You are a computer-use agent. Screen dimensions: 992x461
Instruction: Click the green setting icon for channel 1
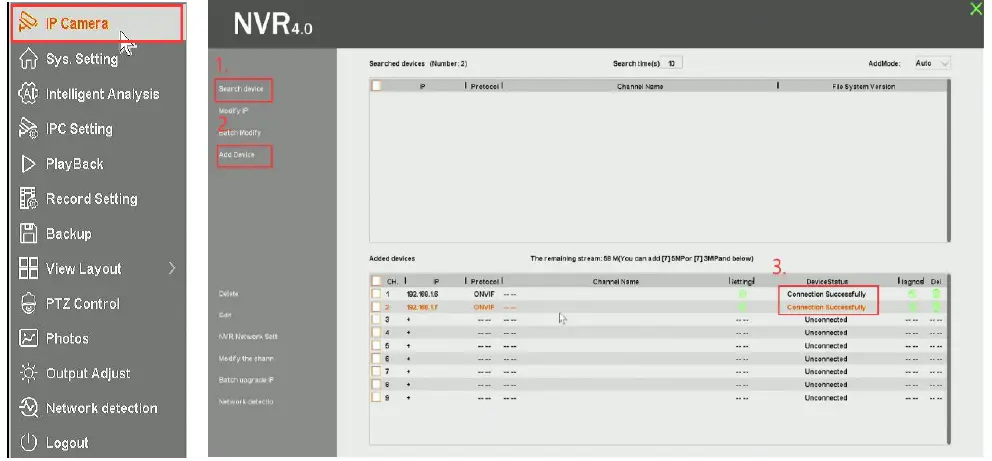coord(742,294)
